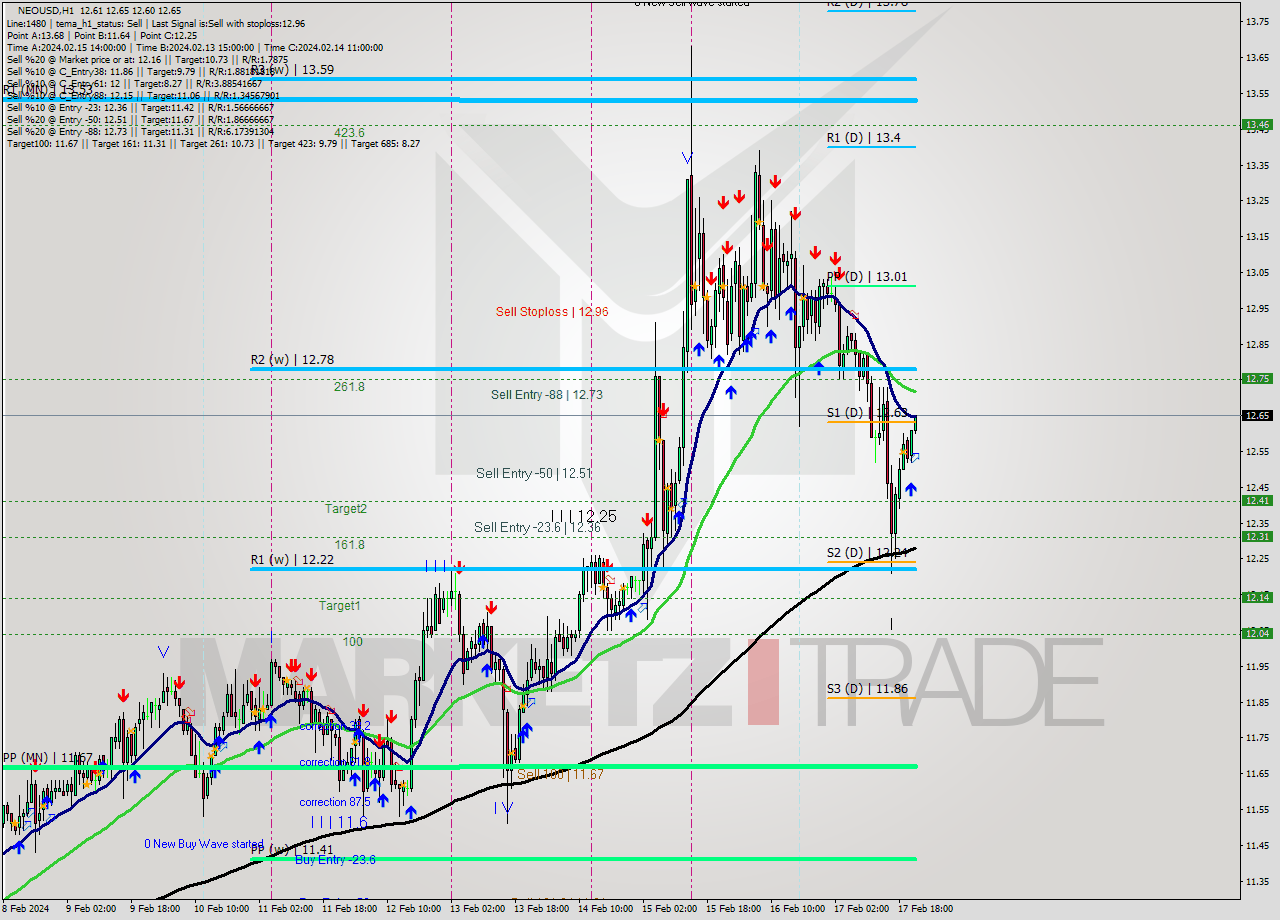
Task: Click the 'R1 (w) | 12.22' weekly resistance label
Action: [292, 560]
